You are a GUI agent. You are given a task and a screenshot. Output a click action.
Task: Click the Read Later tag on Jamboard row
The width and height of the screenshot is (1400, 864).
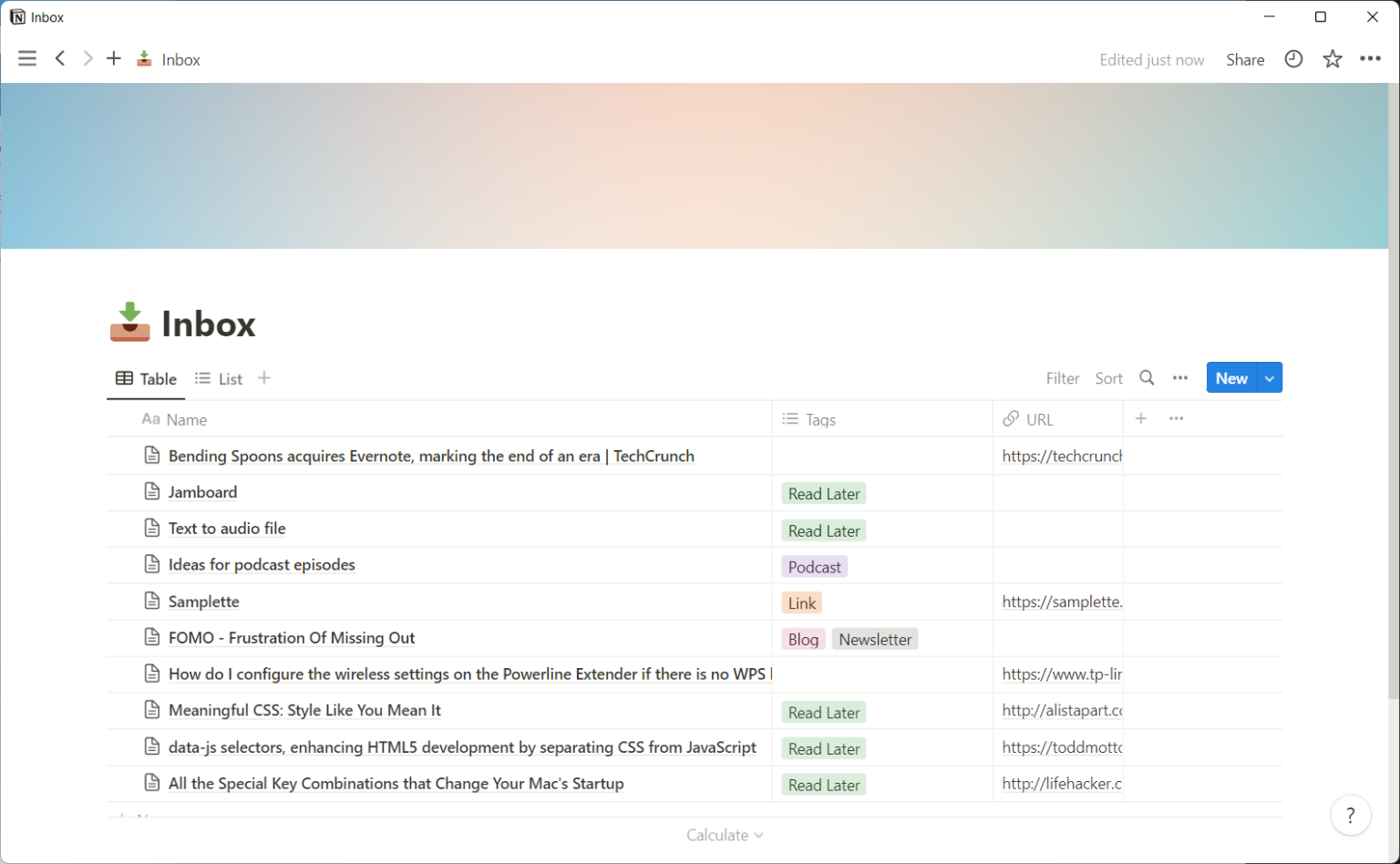point(824,494)
